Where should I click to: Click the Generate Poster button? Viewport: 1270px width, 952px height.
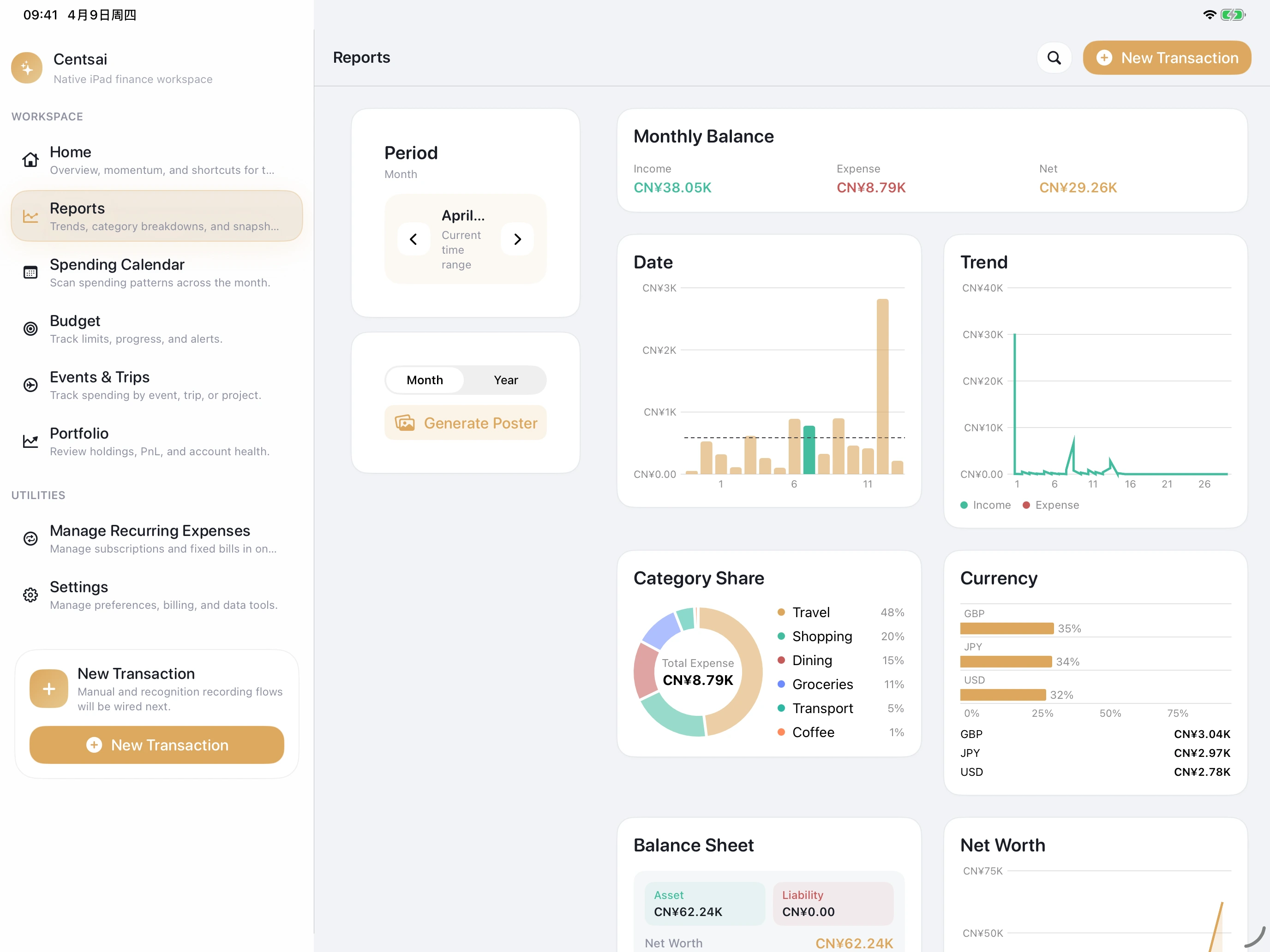[x=465, y=423]
